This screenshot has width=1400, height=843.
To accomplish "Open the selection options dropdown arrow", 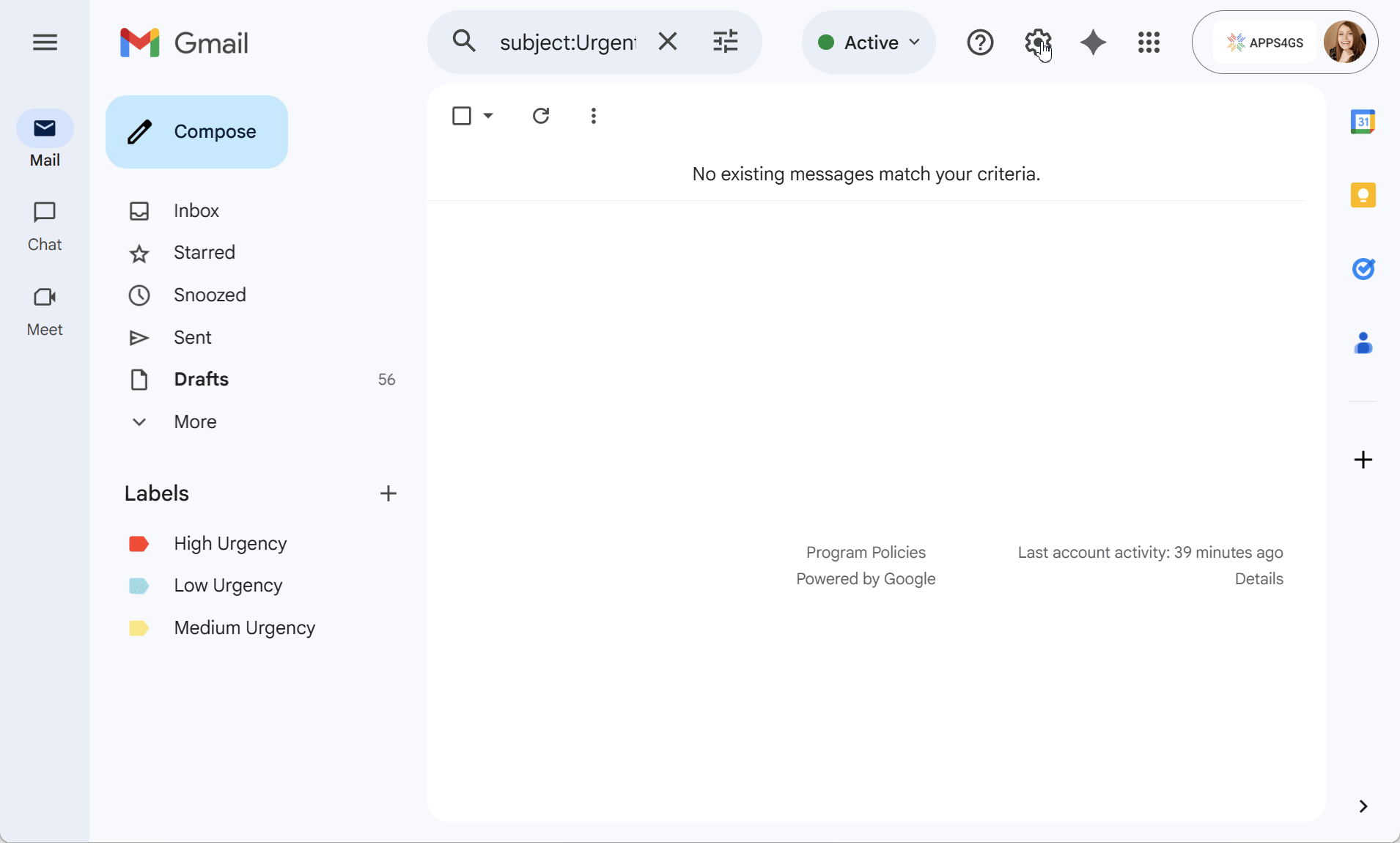I will [488, 116].
